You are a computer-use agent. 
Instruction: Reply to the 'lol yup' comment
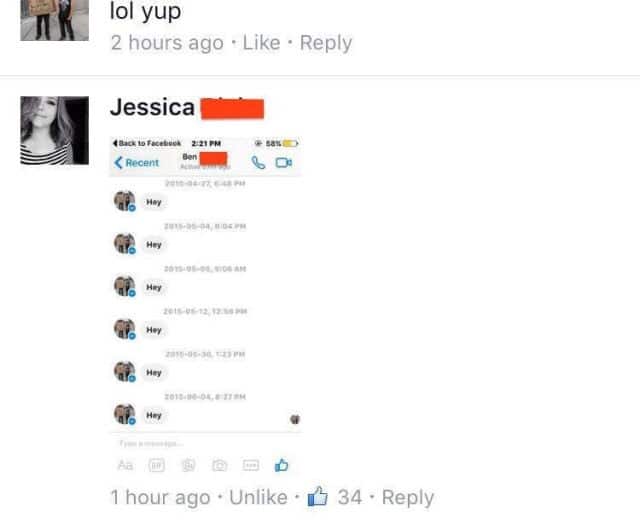pyautogui.click(x=326, y=43)
